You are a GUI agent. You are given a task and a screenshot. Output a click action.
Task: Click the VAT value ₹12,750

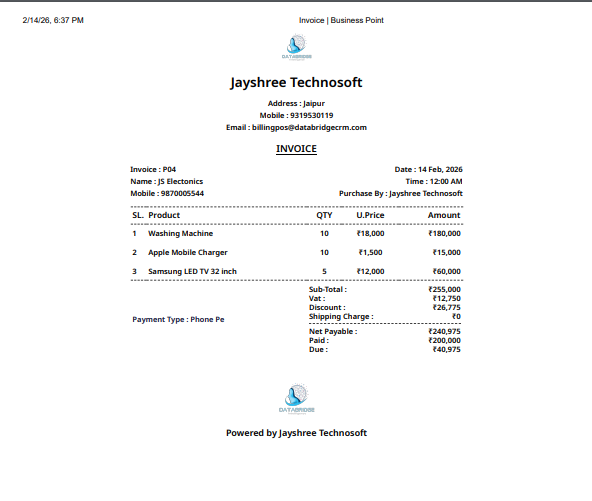click(447, 299)
